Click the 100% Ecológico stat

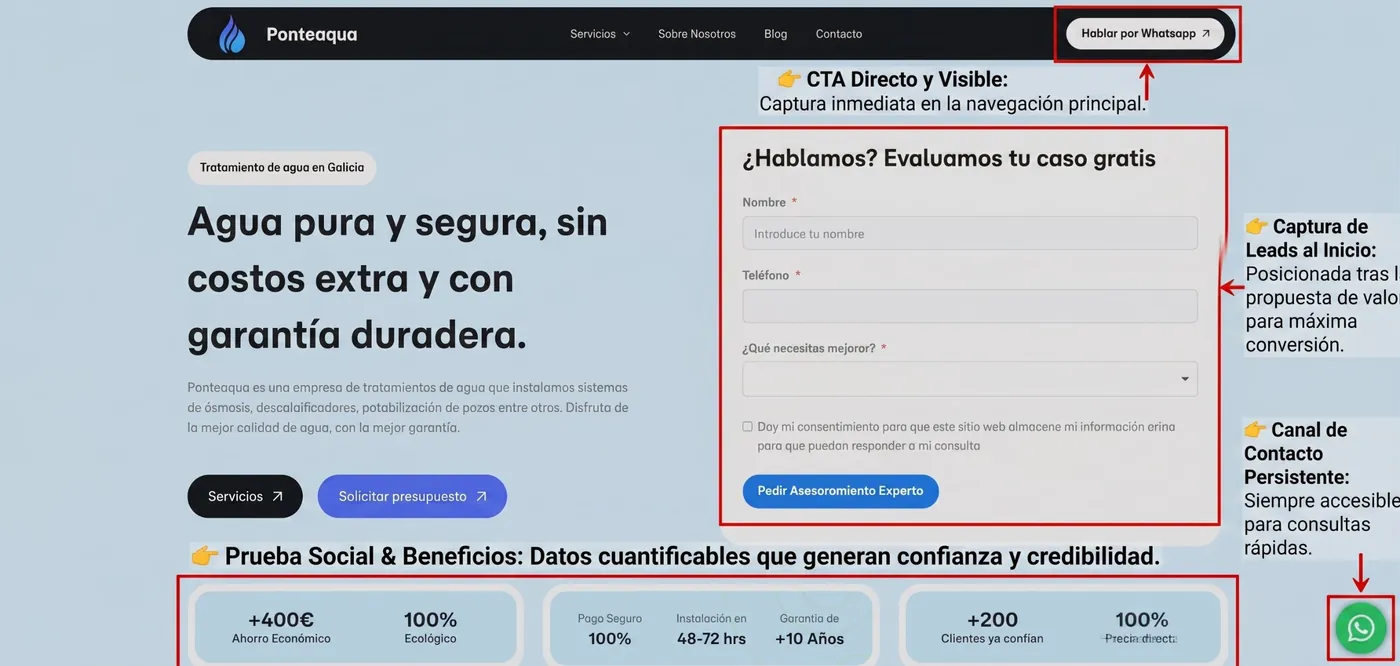click(x=430, y=627)
